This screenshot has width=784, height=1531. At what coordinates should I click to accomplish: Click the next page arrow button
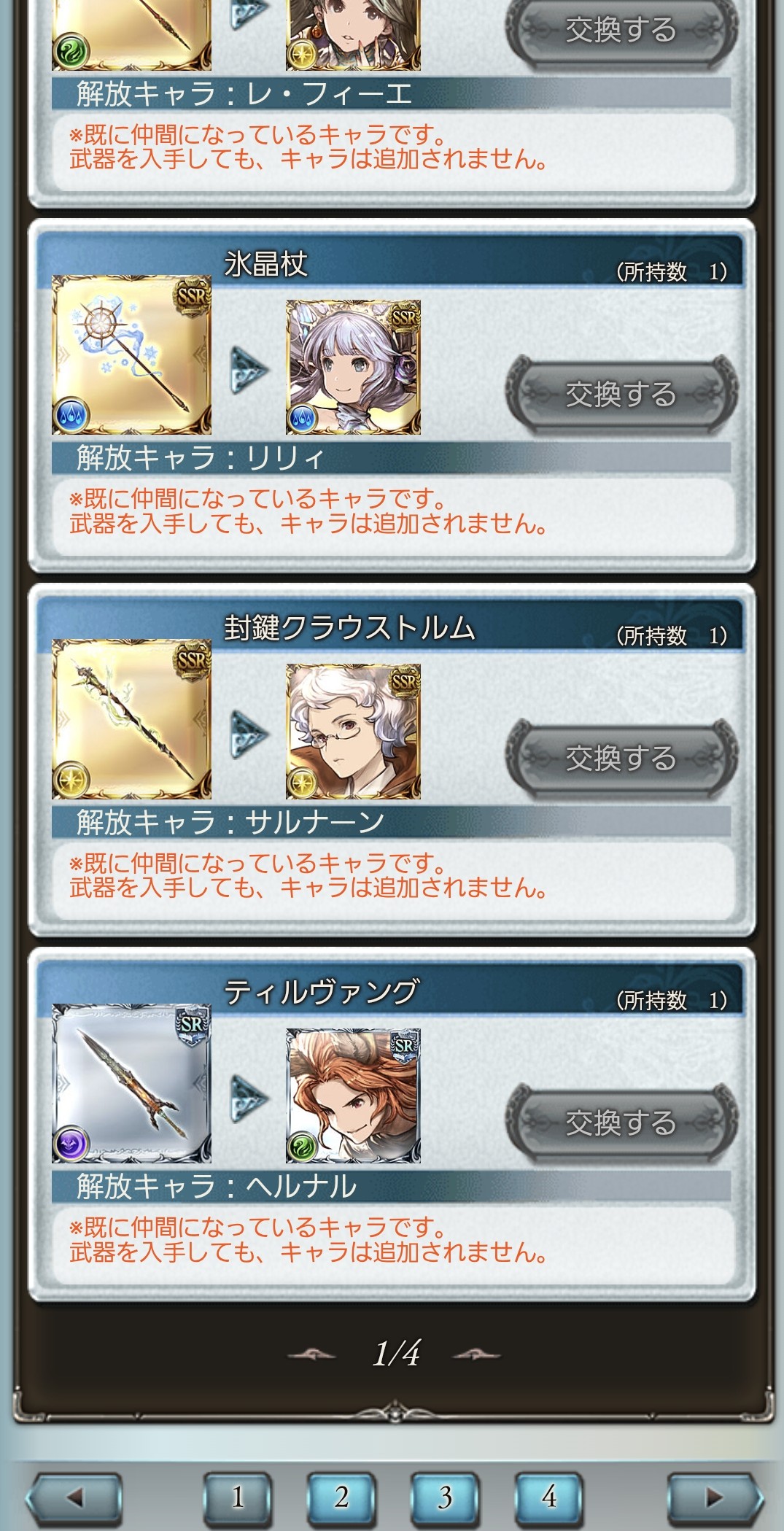(714, 1497)
